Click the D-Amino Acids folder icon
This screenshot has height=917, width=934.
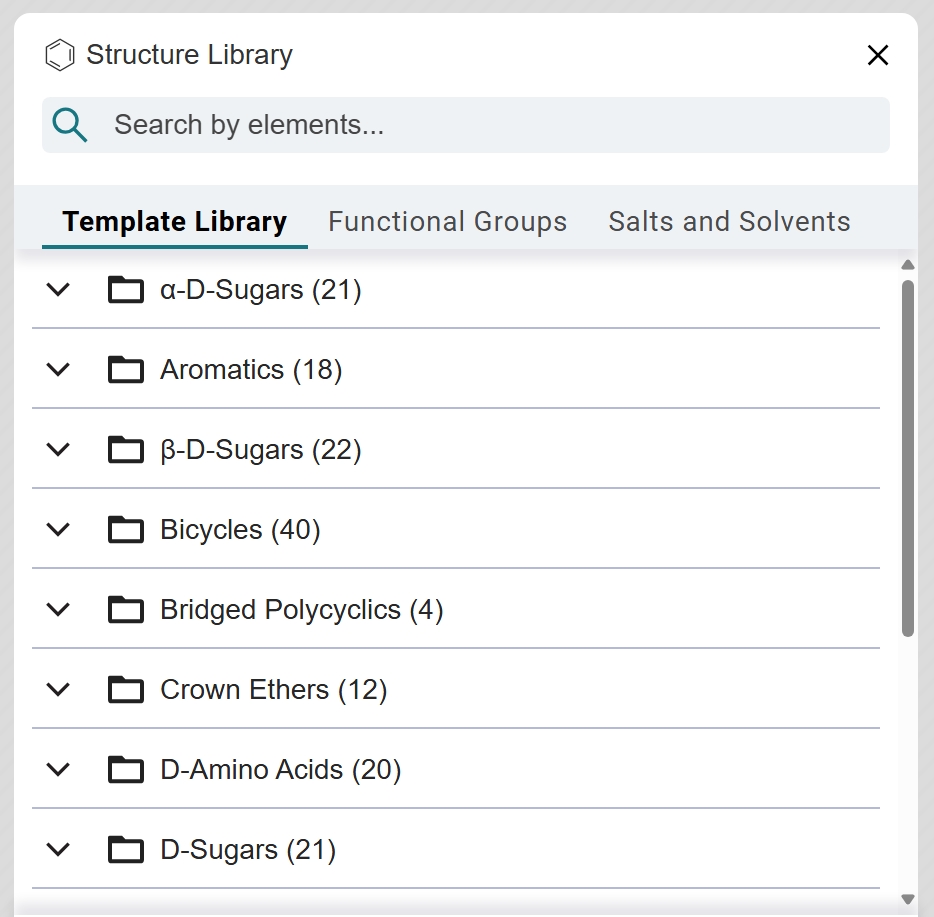(x=126, y=770)
